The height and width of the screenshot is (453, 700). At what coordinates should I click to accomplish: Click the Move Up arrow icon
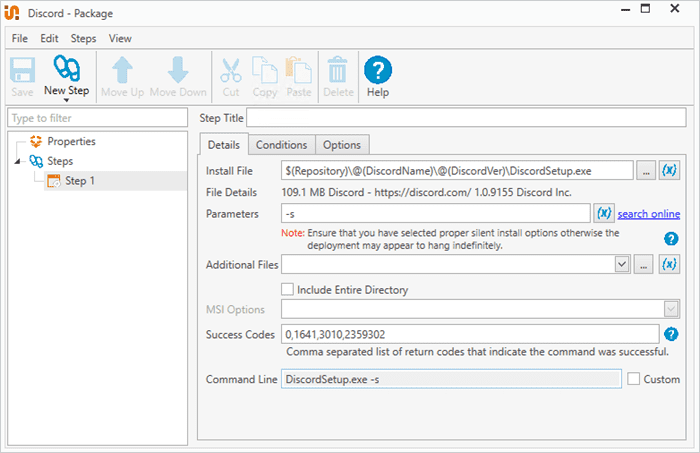(122, 70)
